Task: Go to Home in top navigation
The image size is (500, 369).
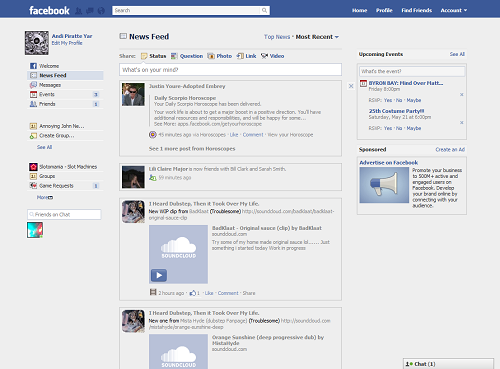Action: (359, 10)
